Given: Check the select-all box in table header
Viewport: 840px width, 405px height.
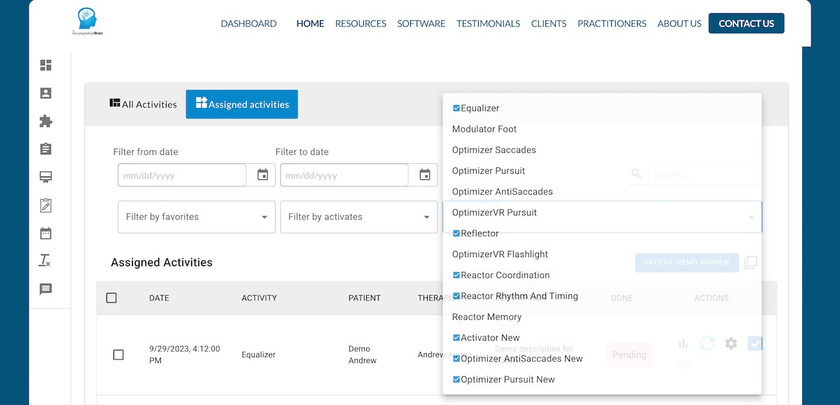Looking at the screenshot, I should pos(111,298).
